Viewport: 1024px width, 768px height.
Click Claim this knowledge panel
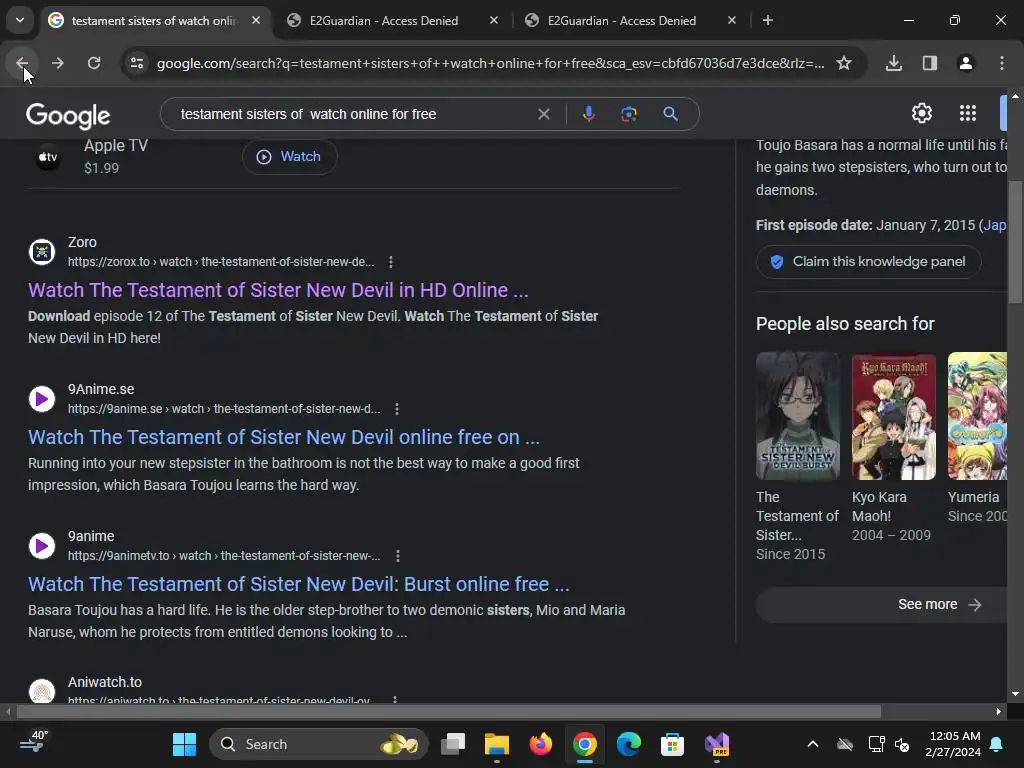pos(869,262)
